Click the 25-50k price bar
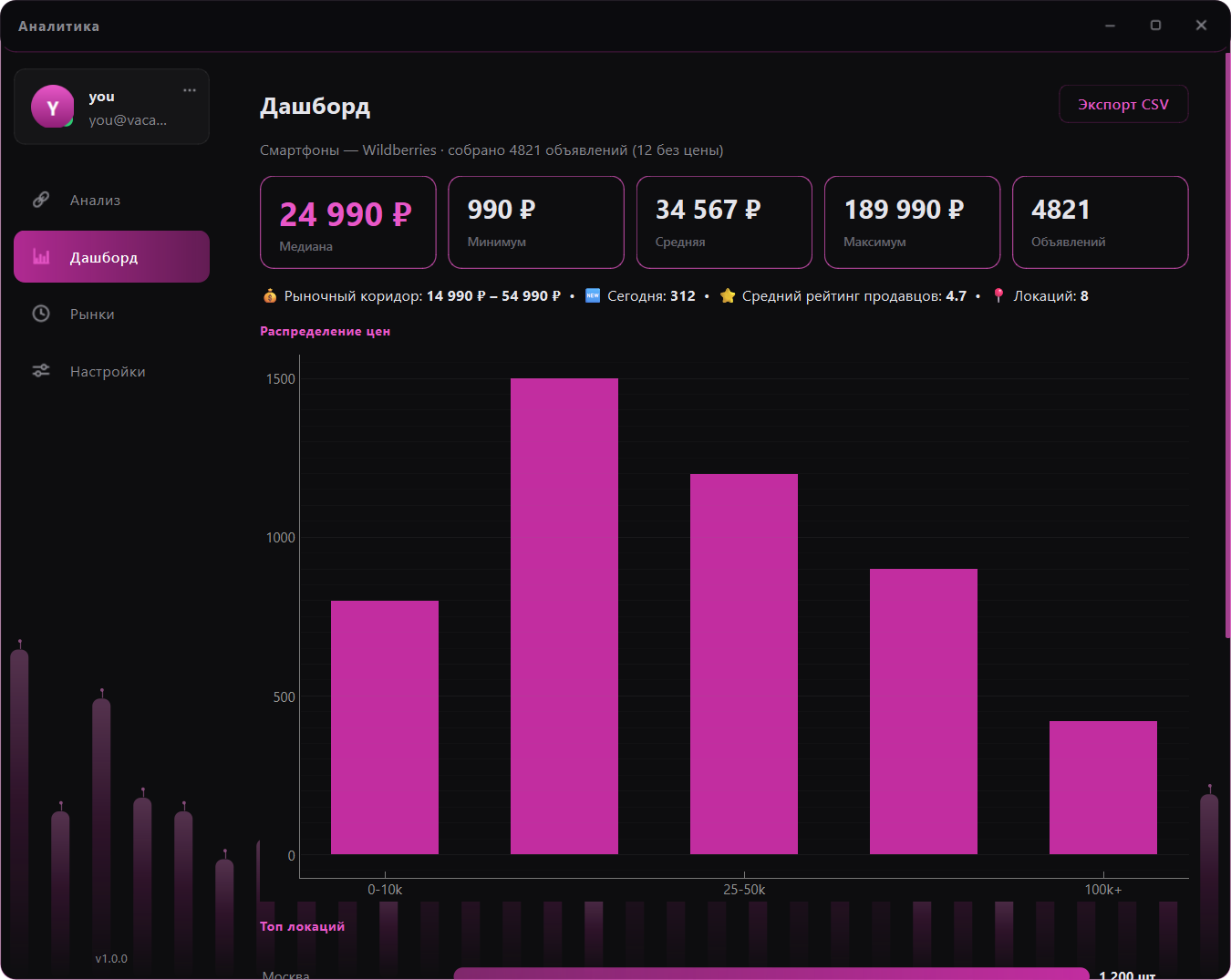The image size is (1231, 980). (744, 664)
